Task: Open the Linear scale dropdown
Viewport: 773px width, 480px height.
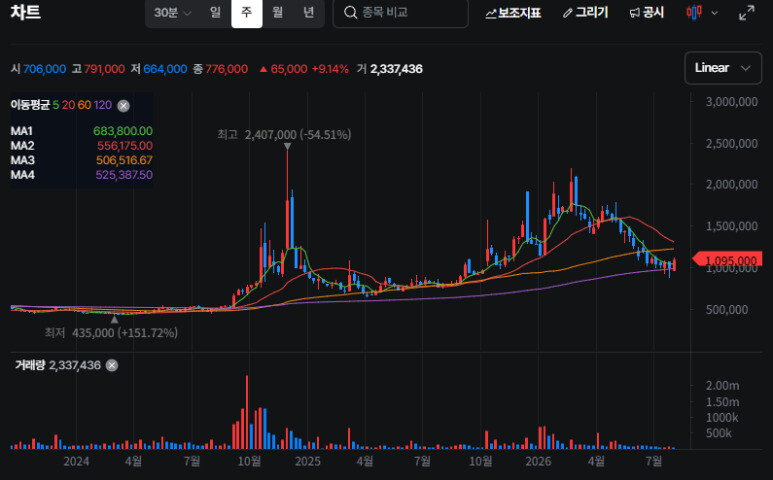Action: [723, 68]
